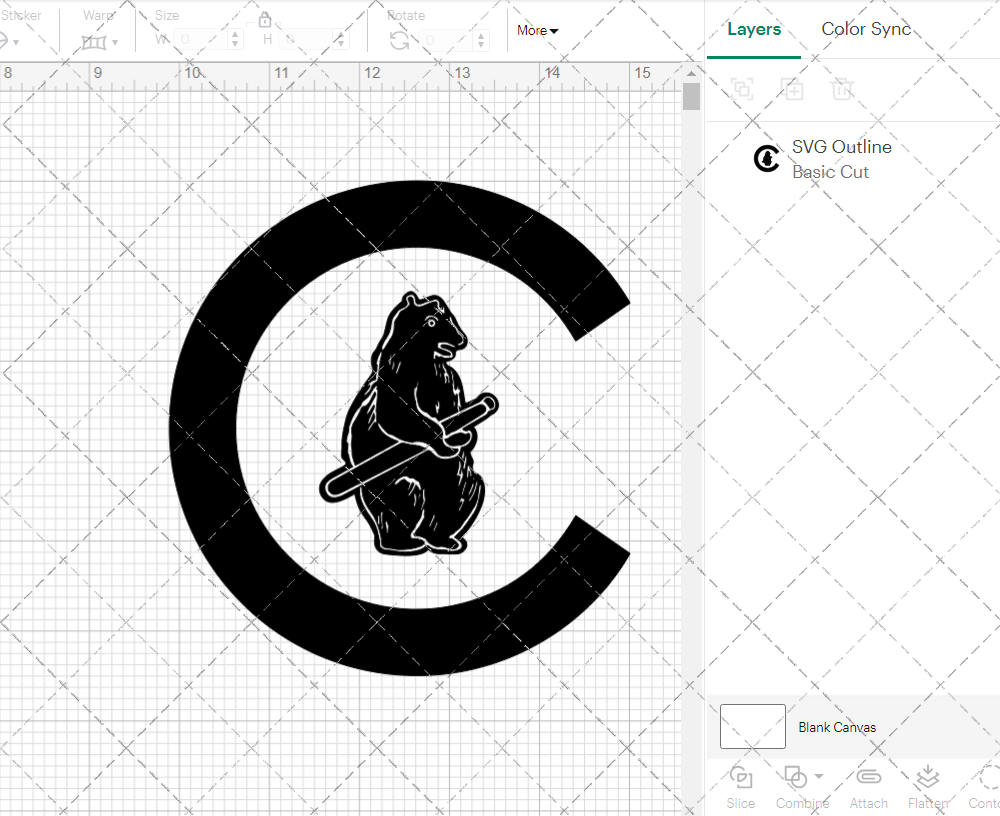This screenshot has width=1000, height=816.
Task: Click the Slice tool
Action: 740,787
